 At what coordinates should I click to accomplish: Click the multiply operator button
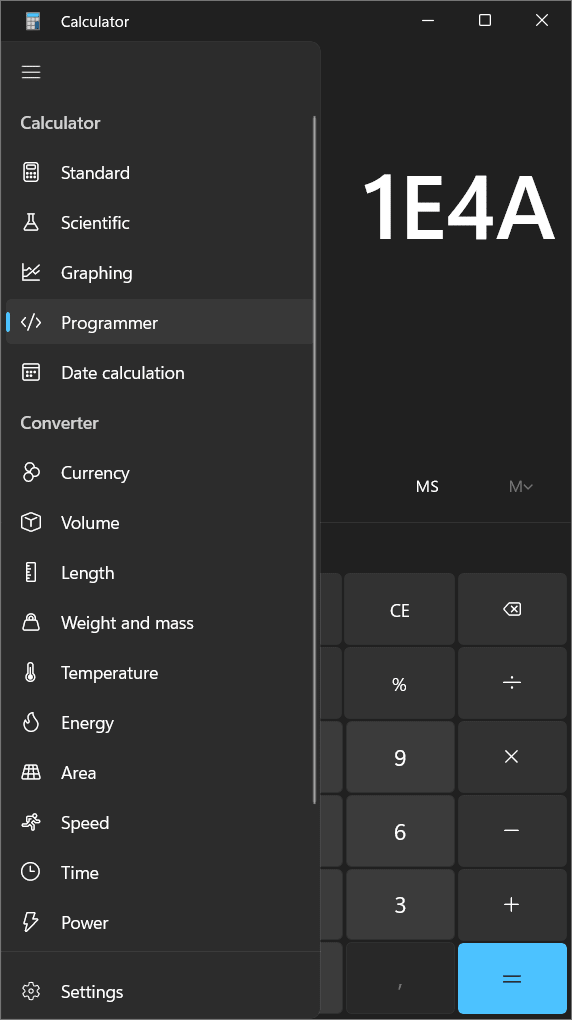(x=512, y=757)
